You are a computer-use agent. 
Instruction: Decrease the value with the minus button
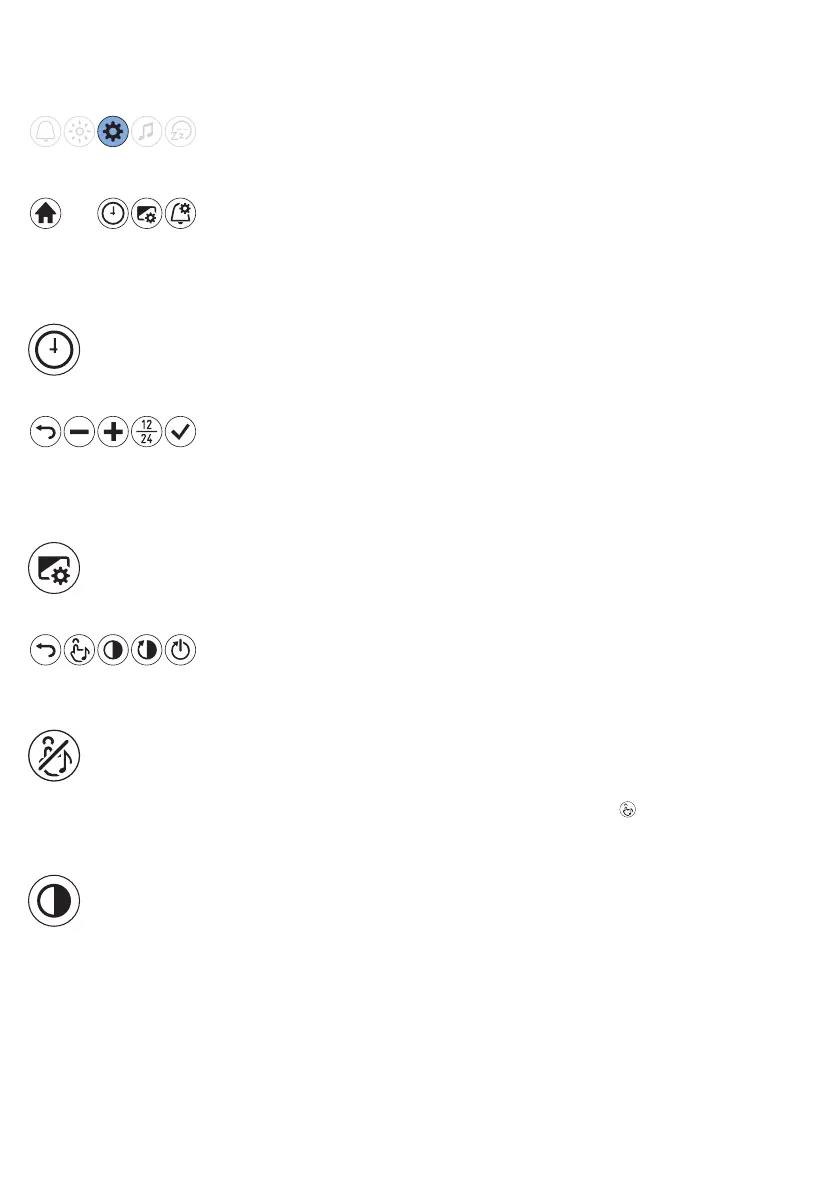click(79, 431)
